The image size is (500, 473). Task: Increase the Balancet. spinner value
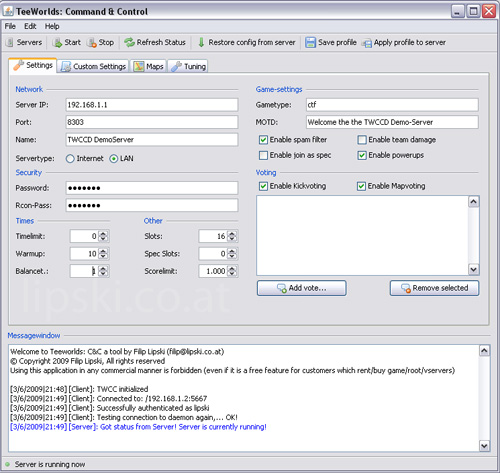(x=103, y=268)
